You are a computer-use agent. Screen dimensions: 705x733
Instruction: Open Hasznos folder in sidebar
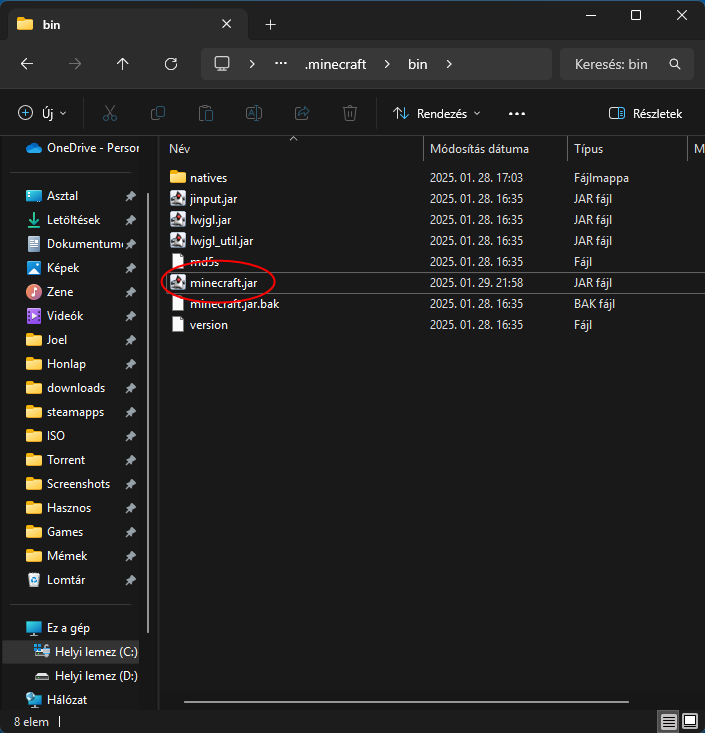pos(58,508)
